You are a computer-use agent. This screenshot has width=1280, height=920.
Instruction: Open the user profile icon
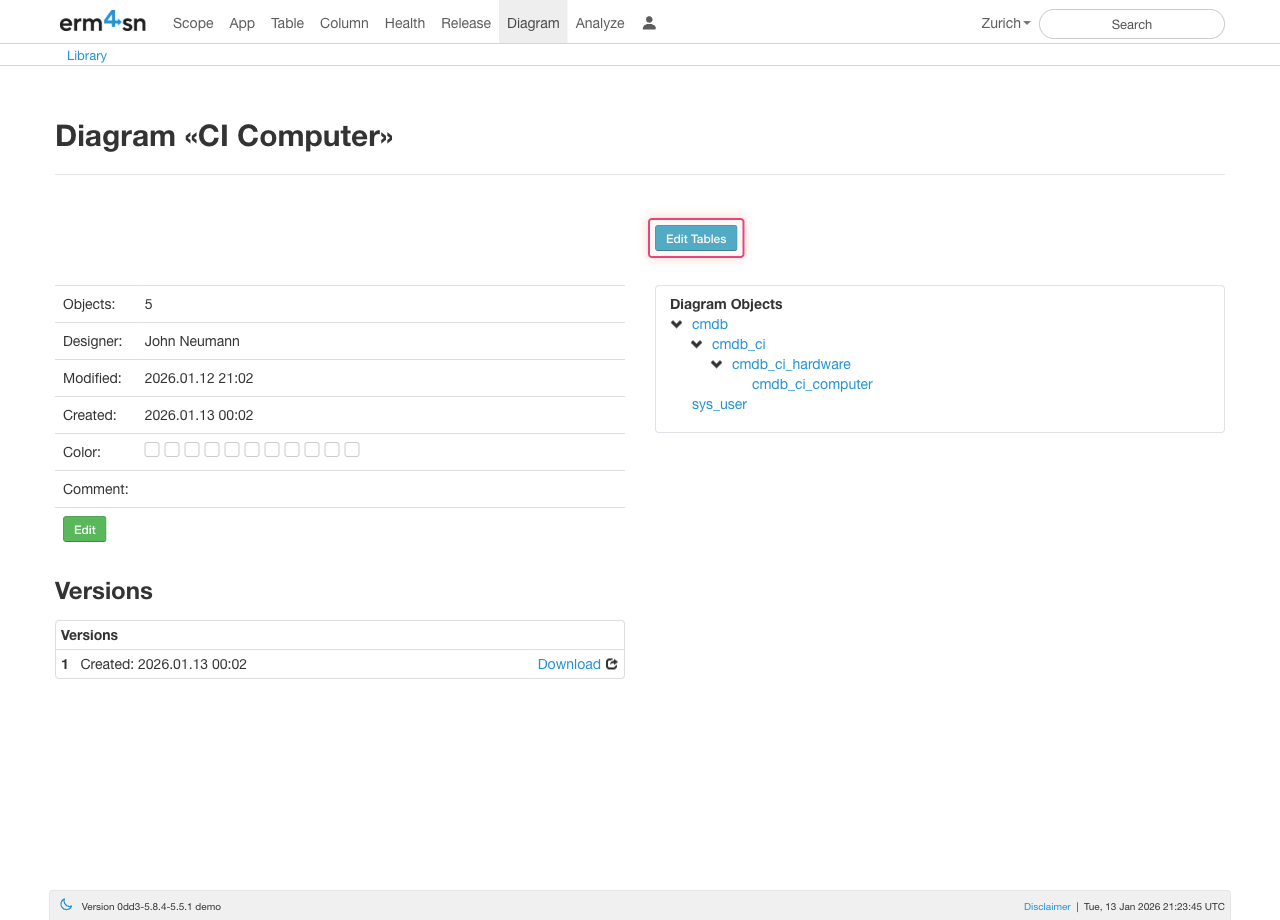coord(649,23)
